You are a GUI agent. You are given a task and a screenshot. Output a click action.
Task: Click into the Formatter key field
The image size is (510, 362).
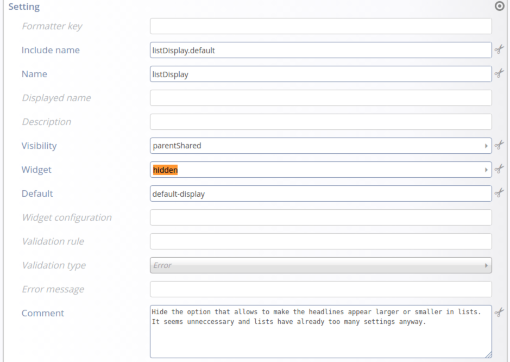click(321, 26)
